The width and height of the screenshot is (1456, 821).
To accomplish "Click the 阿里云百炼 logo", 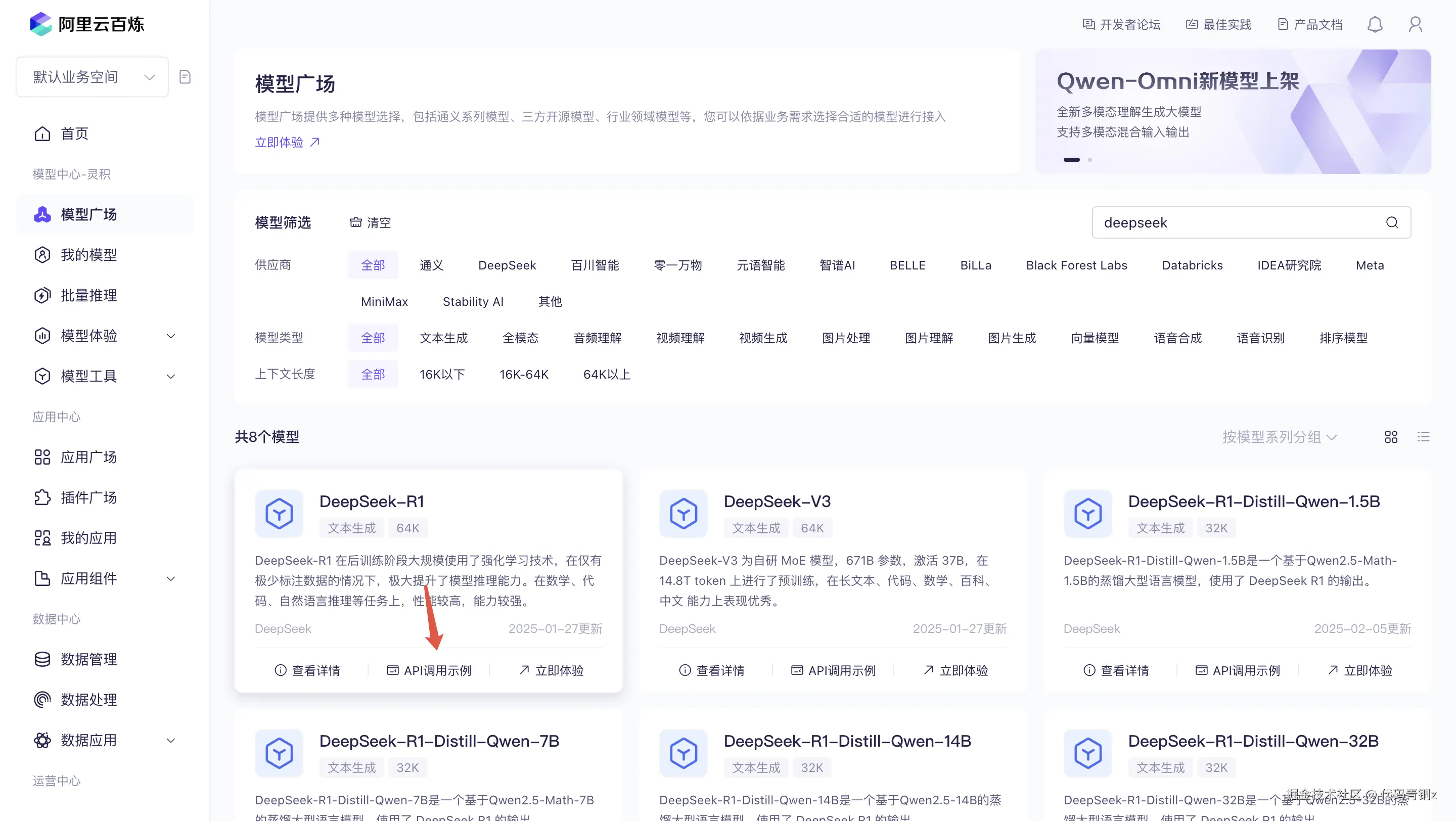I will coord(87,24).
